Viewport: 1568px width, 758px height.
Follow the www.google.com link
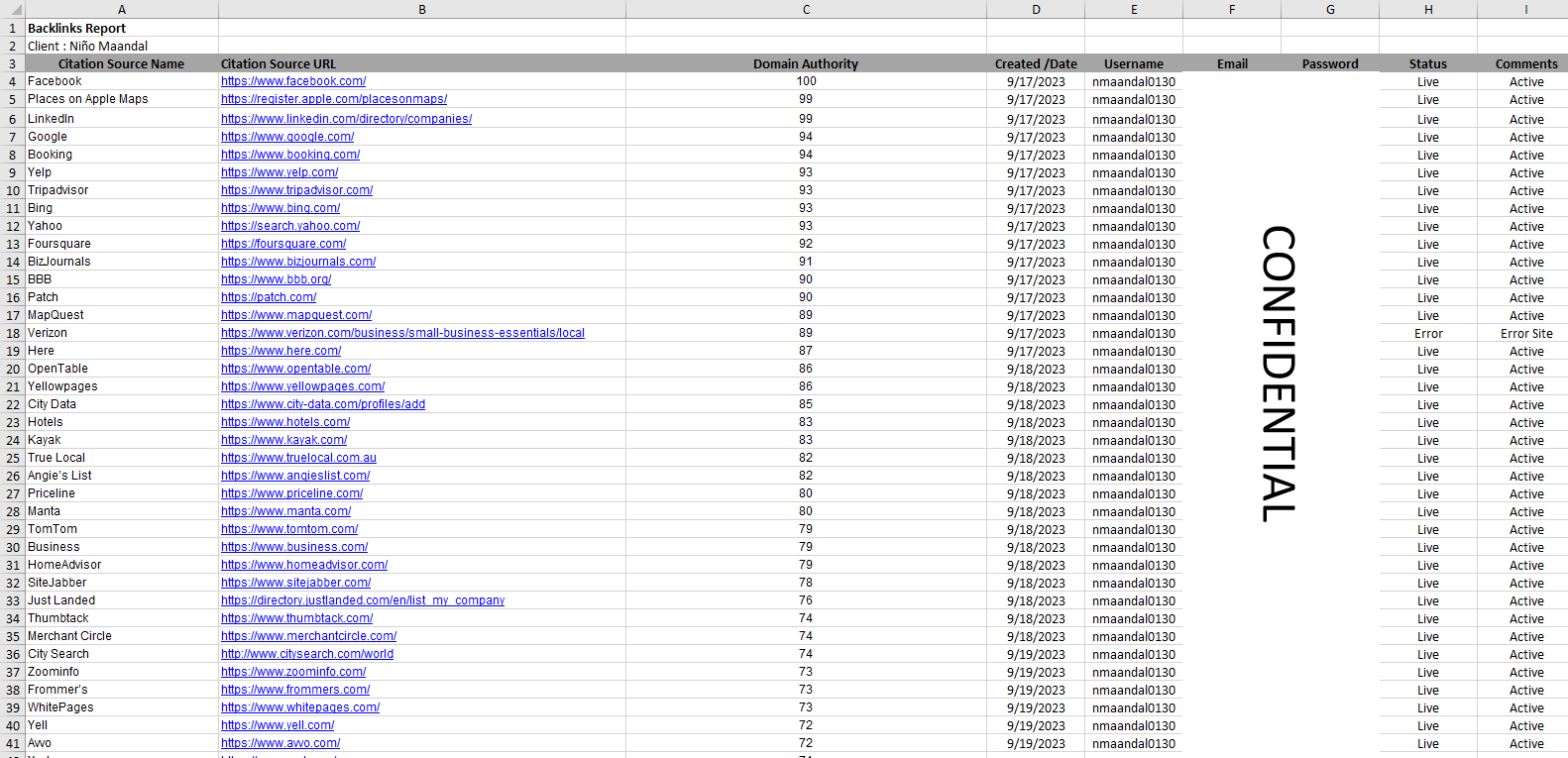click(x=287, y=137)
